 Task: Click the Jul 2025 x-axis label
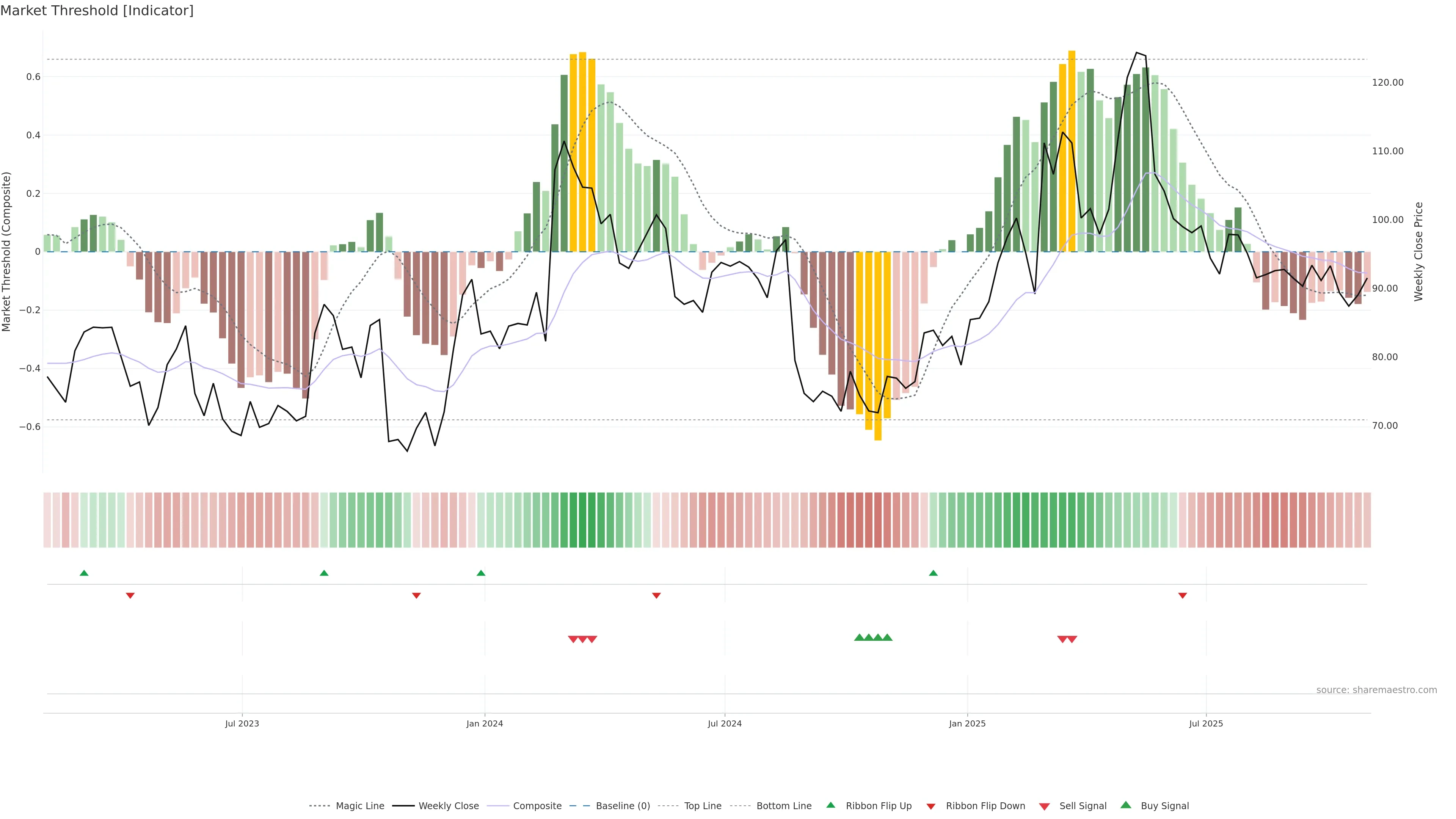click(1206, 723)
